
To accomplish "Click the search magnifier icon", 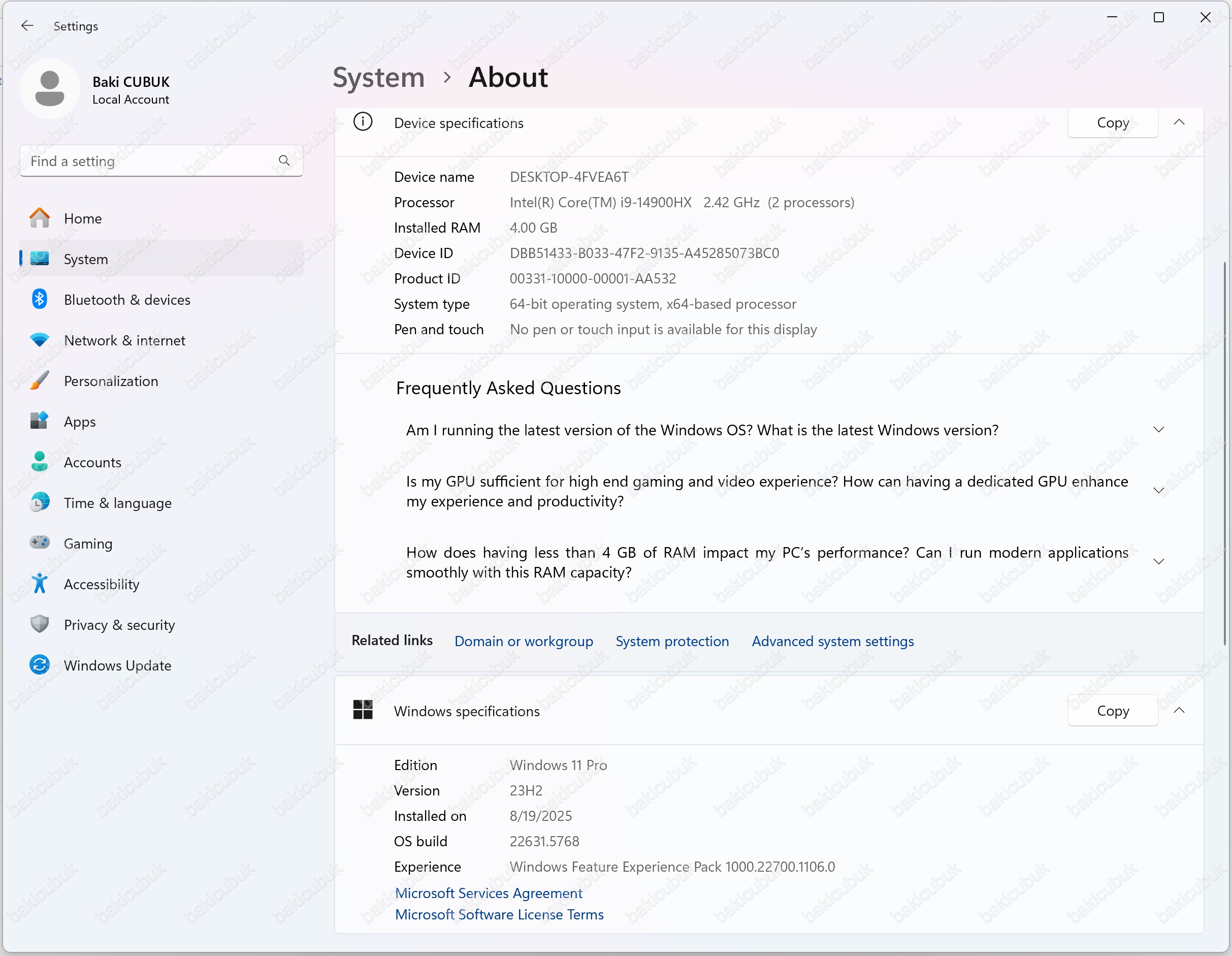I will [284, 161].
